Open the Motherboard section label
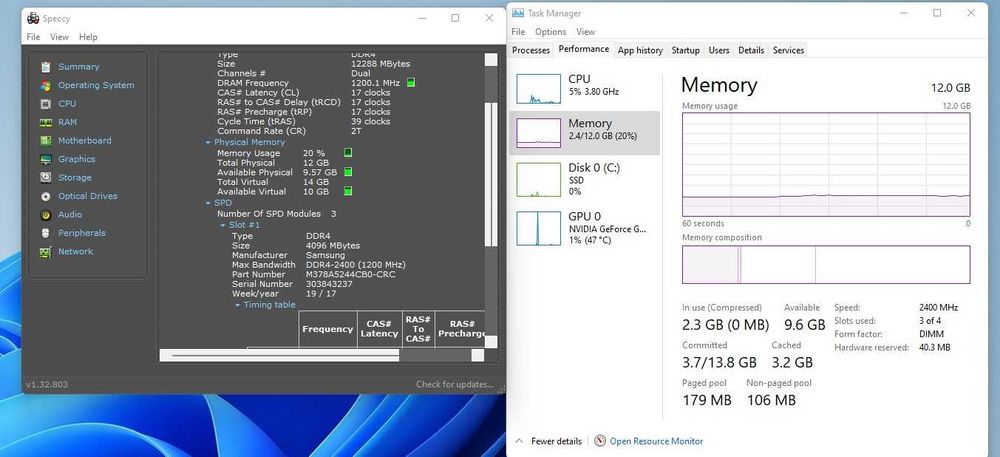Viewport: 1000px width, 457px height. (x=85, y=141)
